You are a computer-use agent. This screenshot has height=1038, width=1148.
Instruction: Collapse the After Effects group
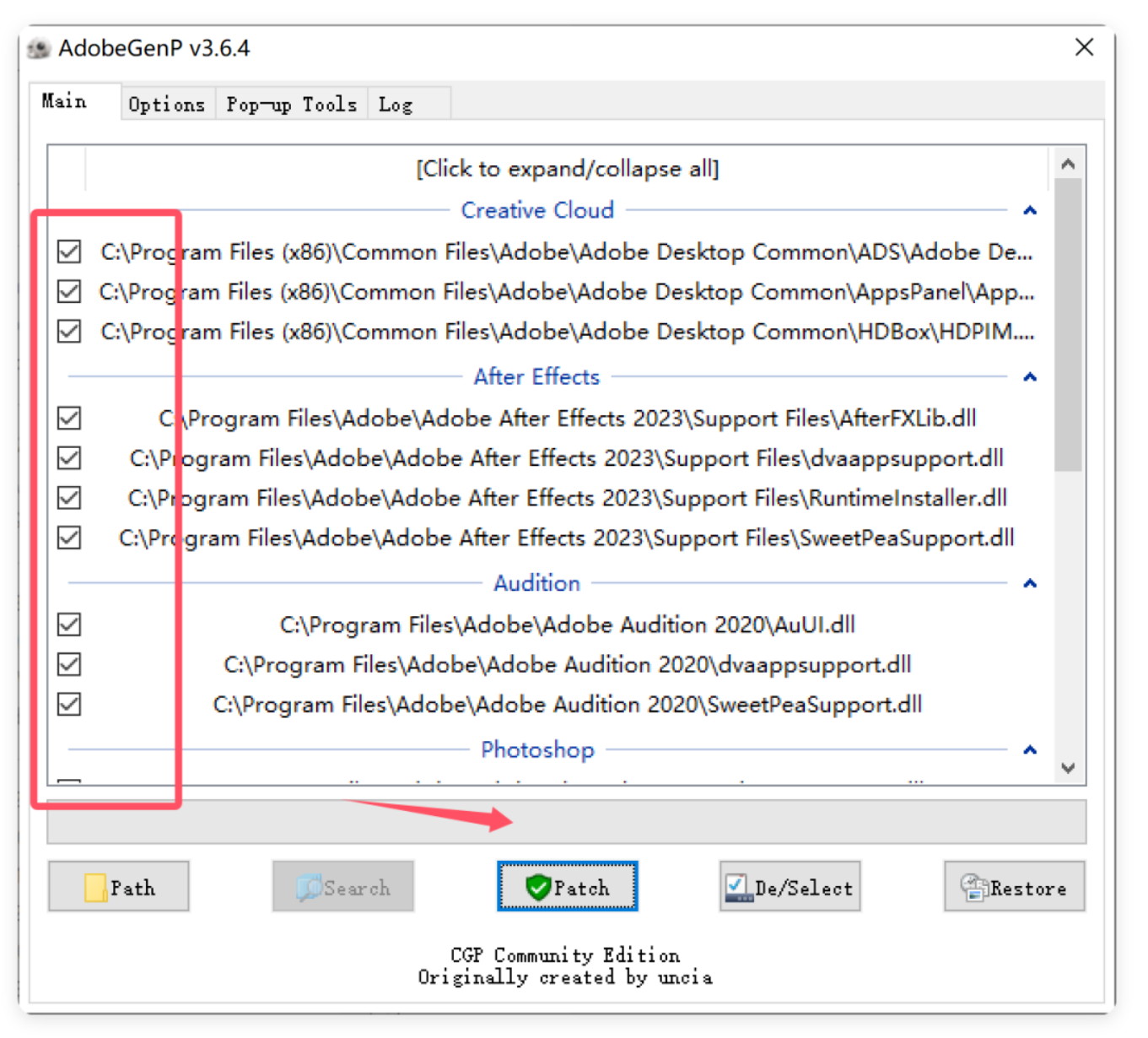tap(1030, 376)
